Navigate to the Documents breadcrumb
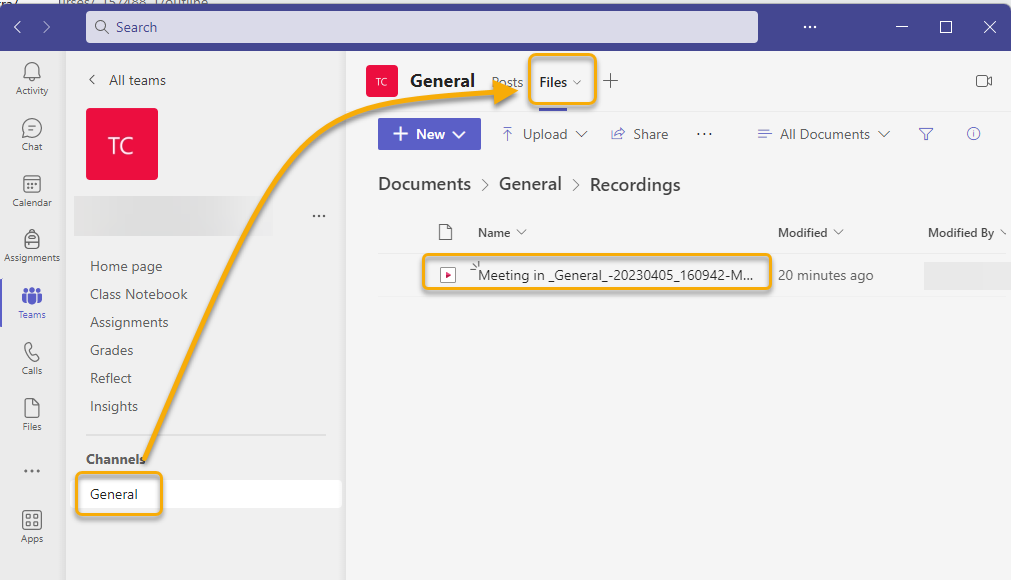This screenshot has width=1011, height=580. pyautogui.click(x=424, y=184)
